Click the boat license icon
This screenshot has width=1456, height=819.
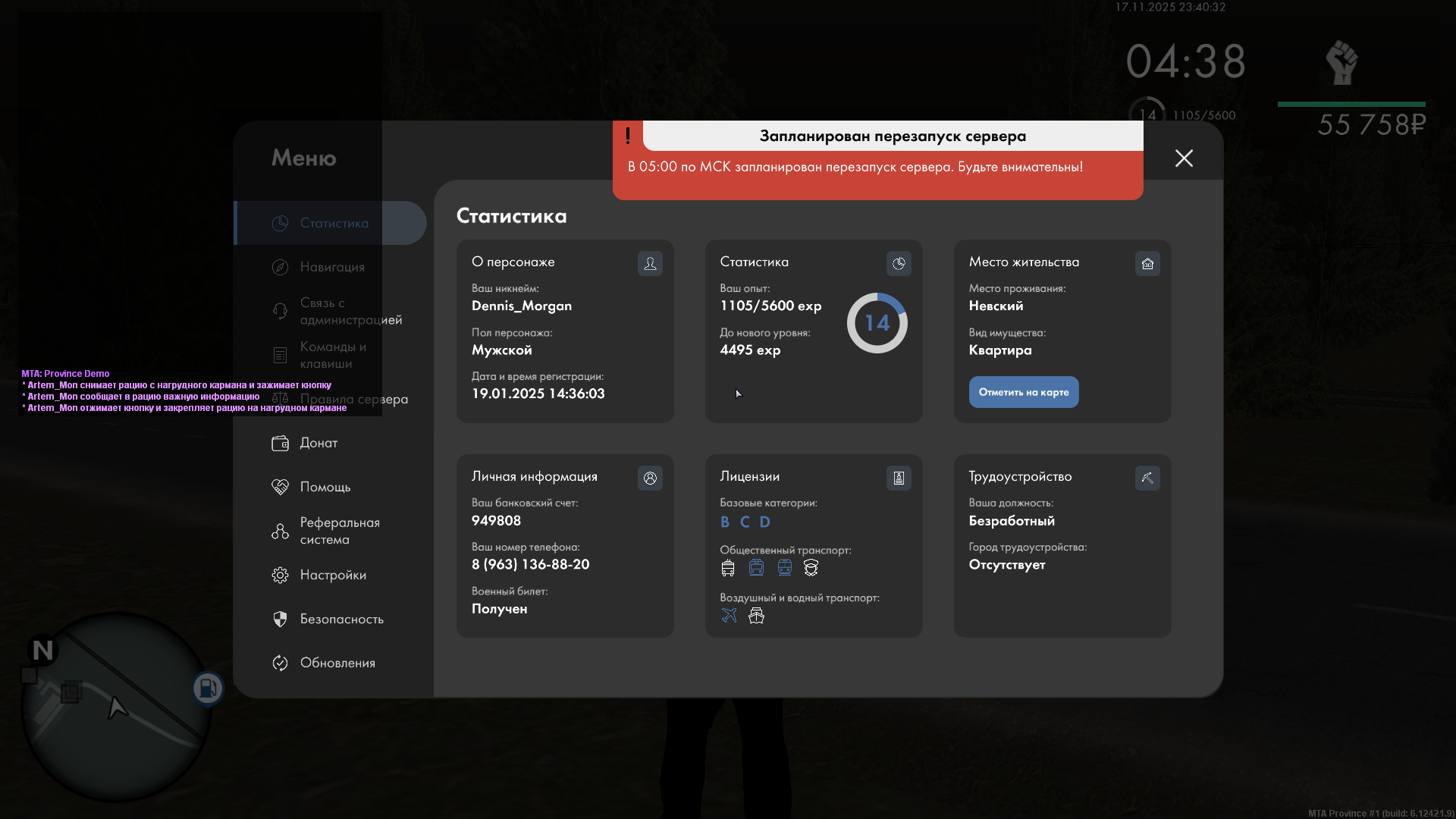(x=756, y=616)
